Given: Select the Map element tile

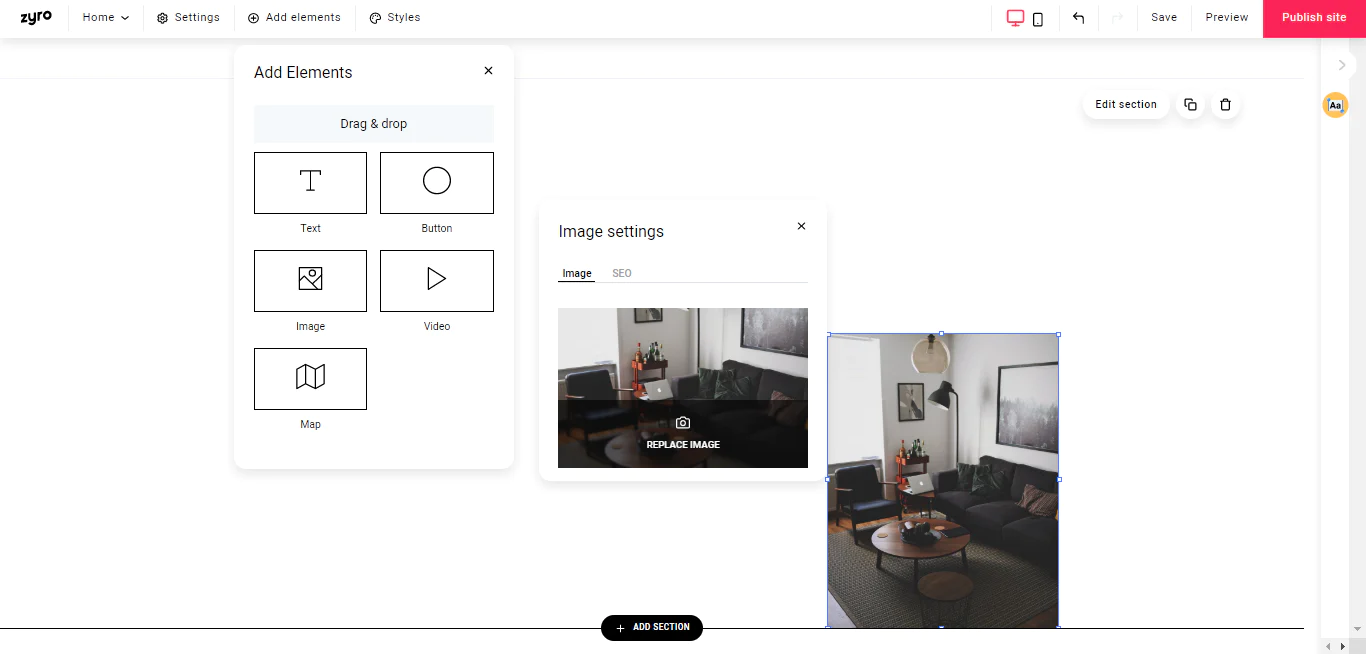Looking at the screenshot, I should pos(310,379).
